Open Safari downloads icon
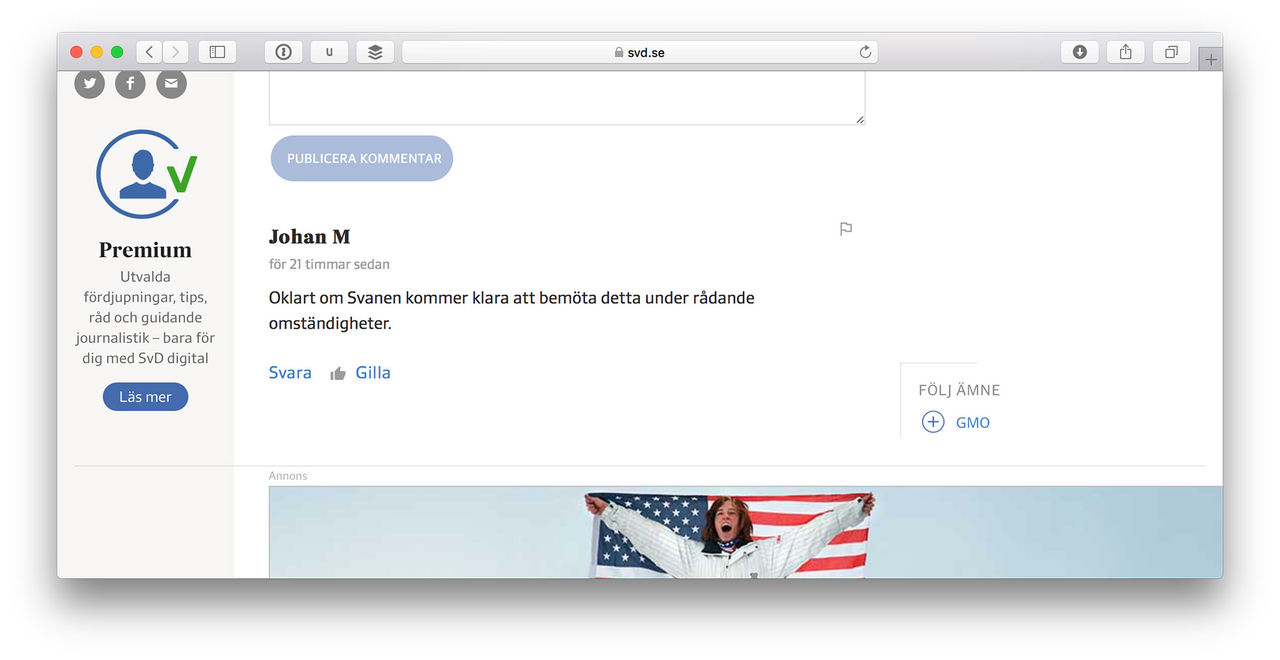Image resolution: width=1280 pixels, height=660 pixels. (x=1080, y=52)
